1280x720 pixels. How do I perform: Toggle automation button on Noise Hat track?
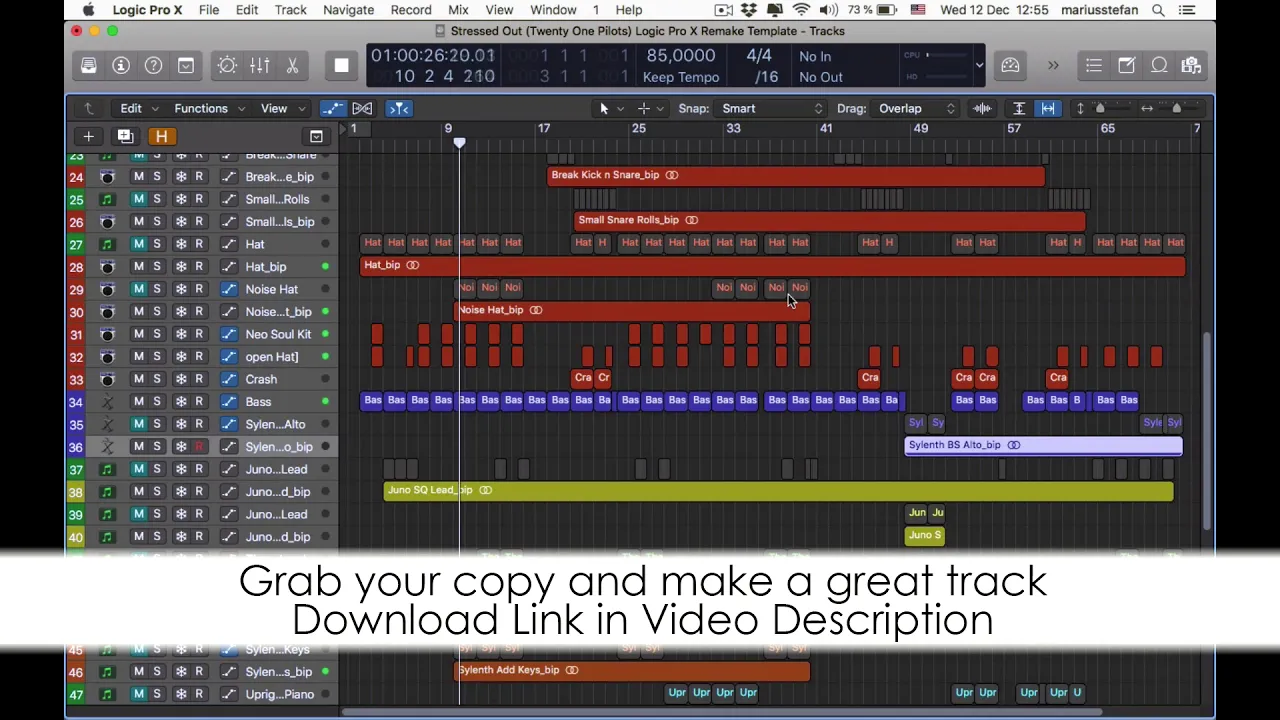pyautogui.click(x=228, y=289)
